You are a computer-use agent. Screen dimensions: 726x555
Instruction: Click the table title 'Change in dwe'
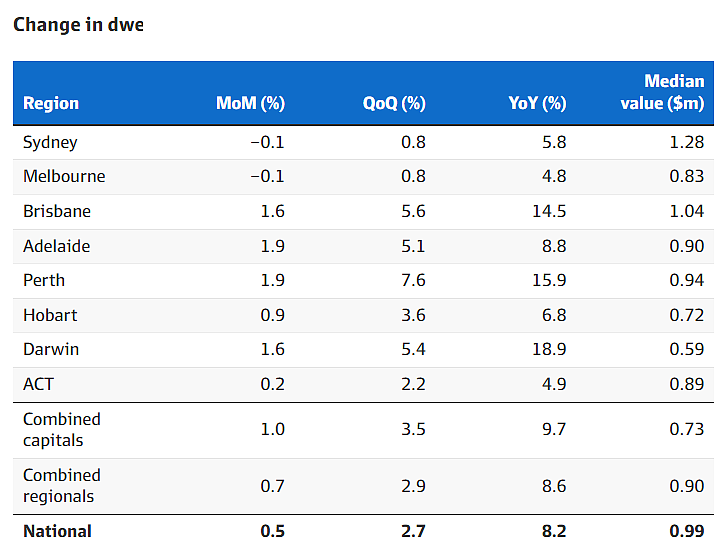78,25
